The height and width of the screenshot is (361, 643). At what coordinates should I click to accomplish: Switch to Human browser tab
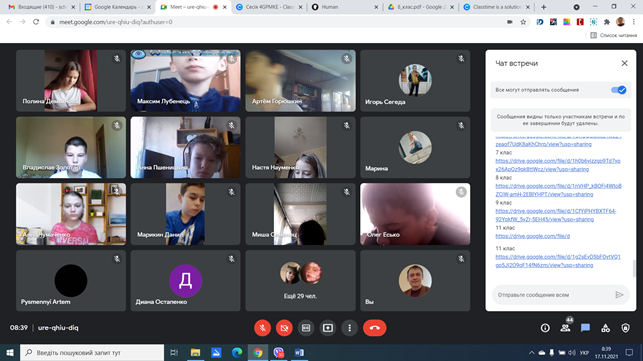(x=344, y=7)
